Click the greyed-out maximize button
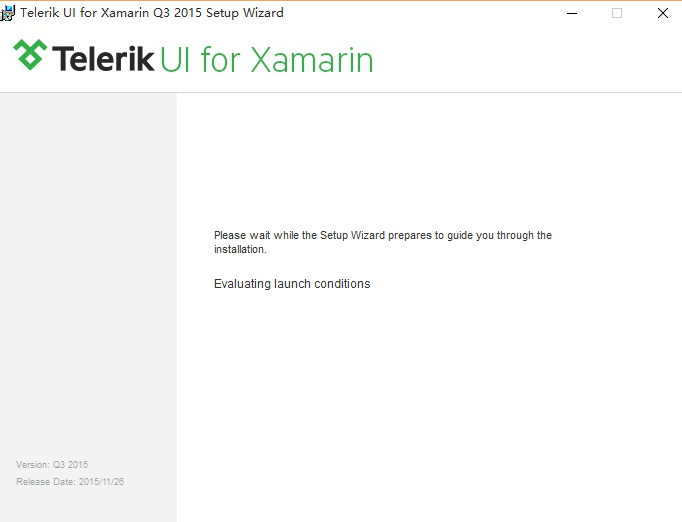The image size is (682, 522). (617, 13)
